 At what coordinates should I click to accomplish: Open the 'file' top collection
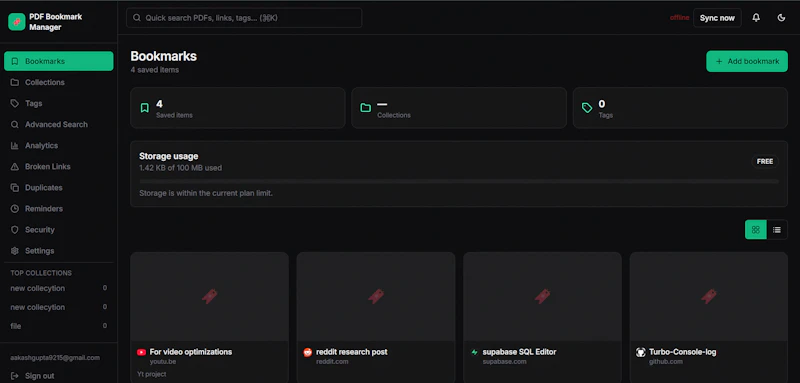(x=59, y=326)
